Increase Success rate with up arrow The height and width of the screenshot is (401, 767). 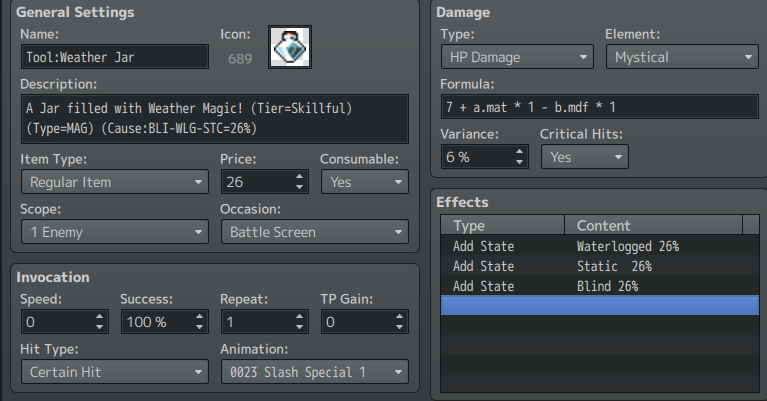click(200, 316)
